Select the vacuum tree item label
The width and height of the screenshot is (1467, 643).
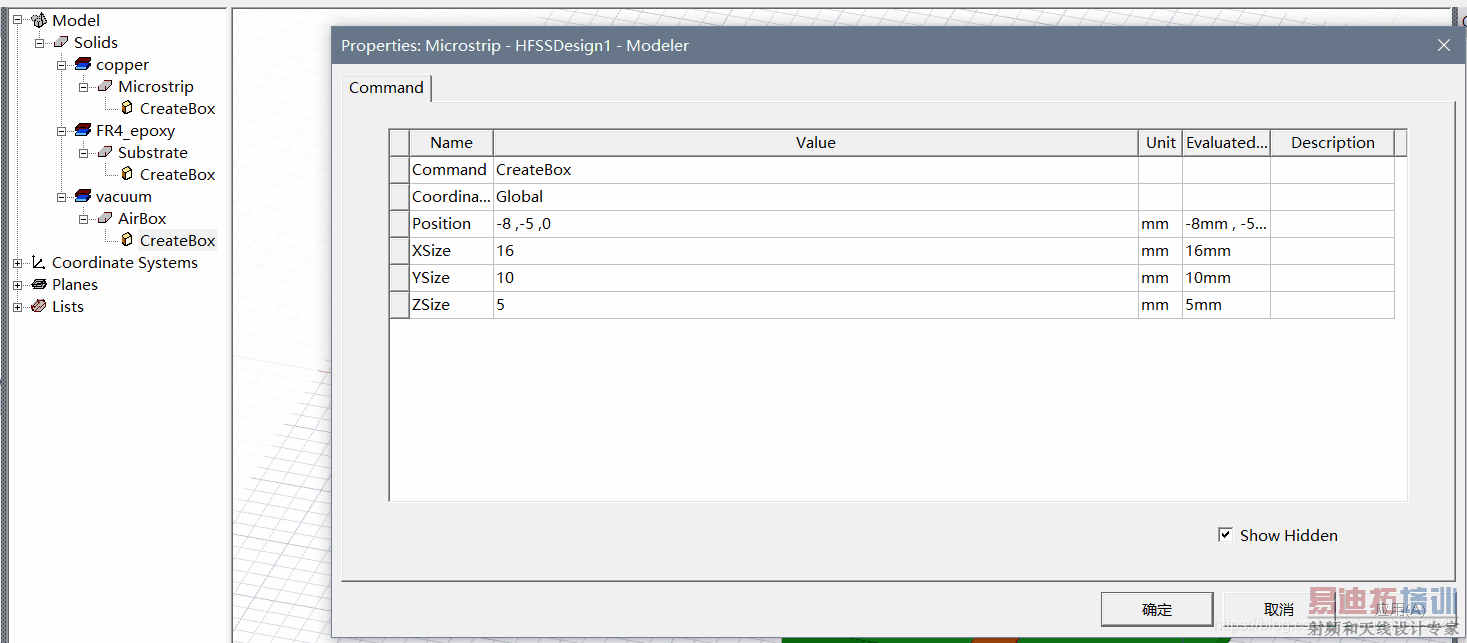(124, 196)
